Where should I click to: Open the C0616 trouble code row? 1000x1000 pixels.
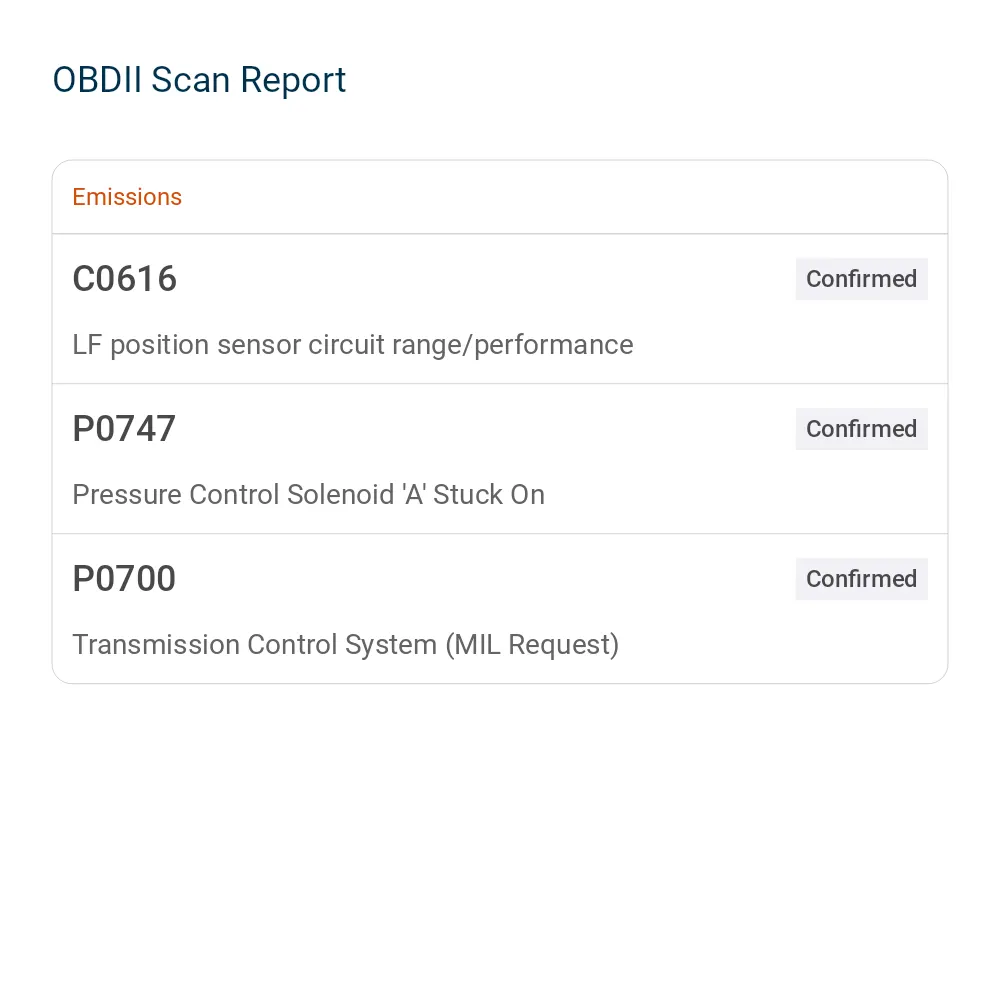click(500, 309)
